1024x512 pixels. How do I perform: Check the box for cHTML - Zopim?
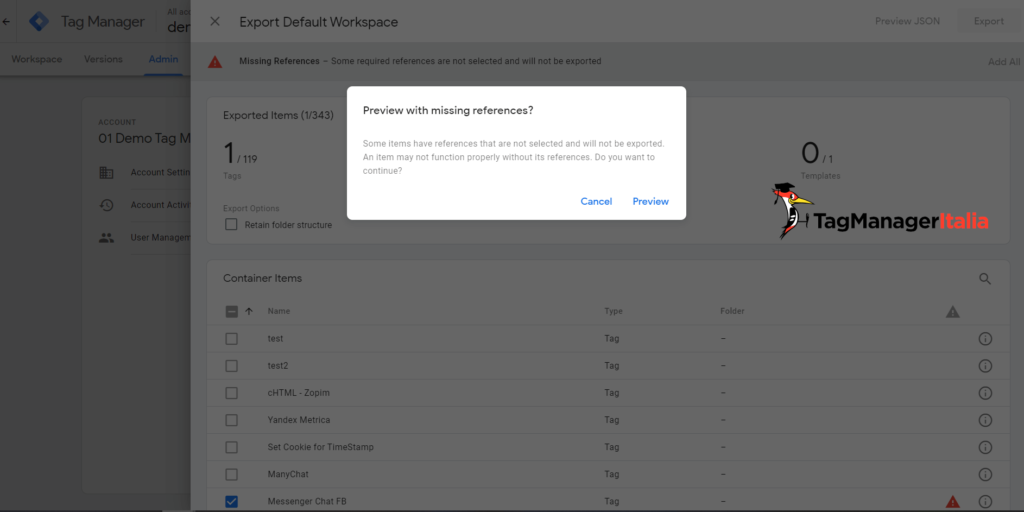[x=231, y=393]
